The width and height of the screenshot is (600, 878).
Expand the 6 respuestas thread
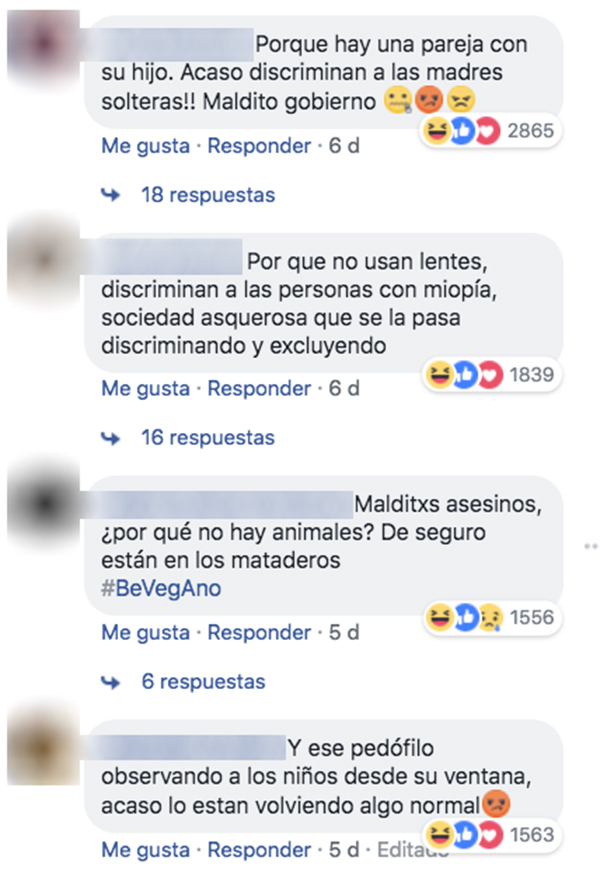click(x=203, y=682)
